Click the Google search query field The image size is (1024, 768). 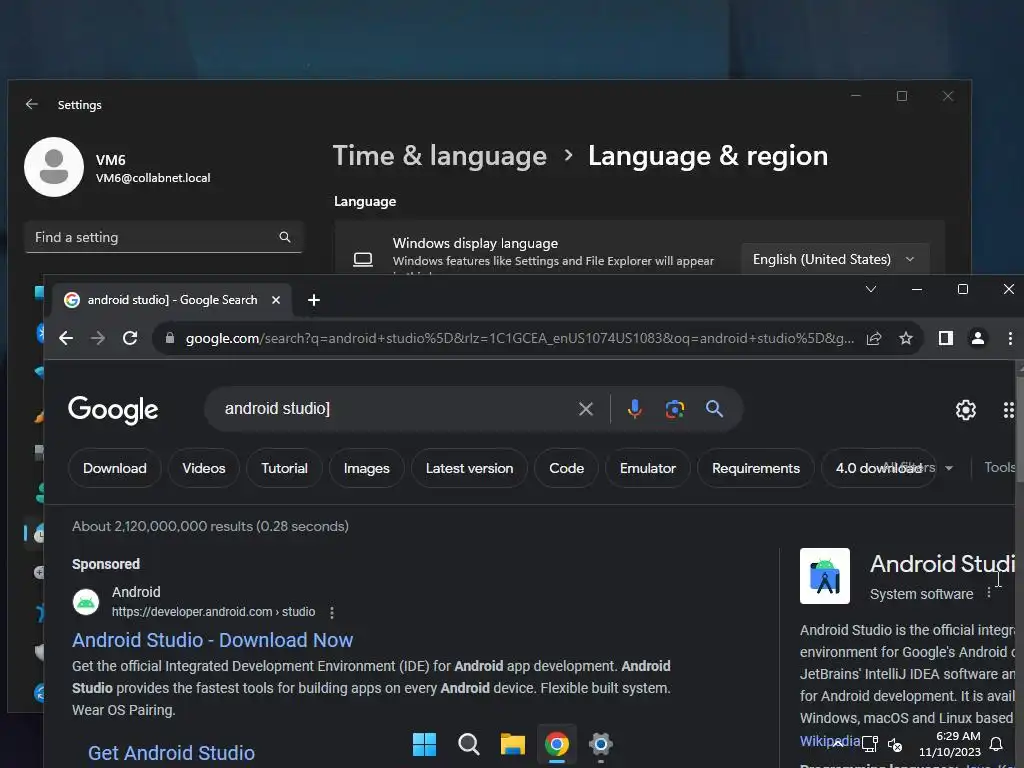392,409
